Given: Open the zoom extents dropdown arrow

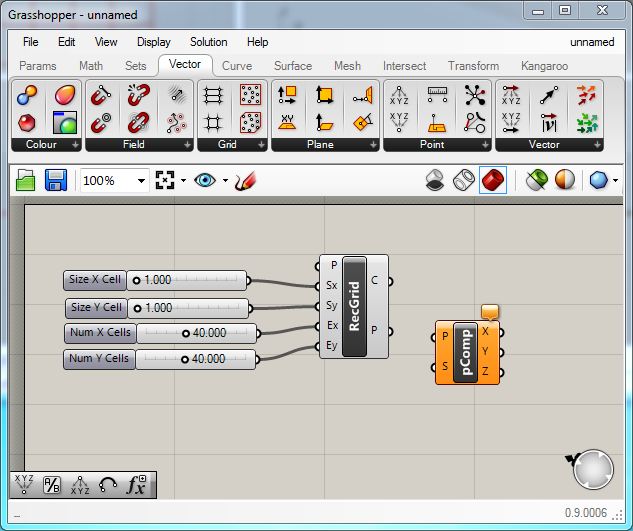Looking at the screenshot, I should pos(184,180).
